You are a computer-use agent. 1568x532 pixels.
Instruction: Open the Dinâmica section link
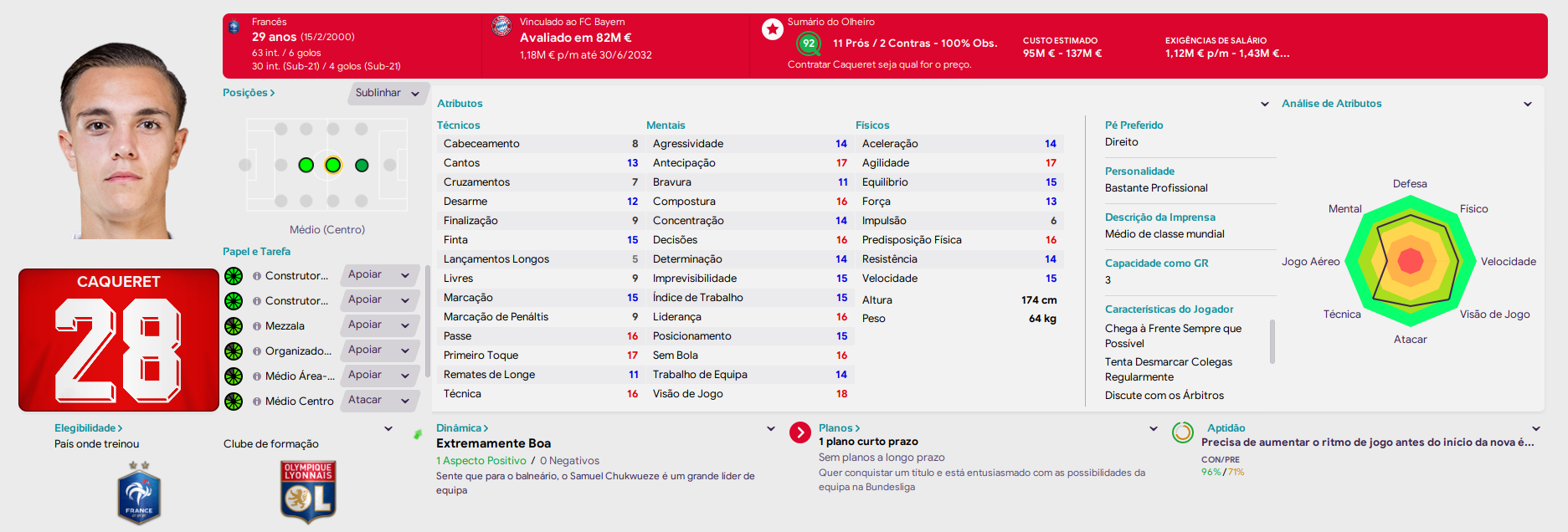462,428
